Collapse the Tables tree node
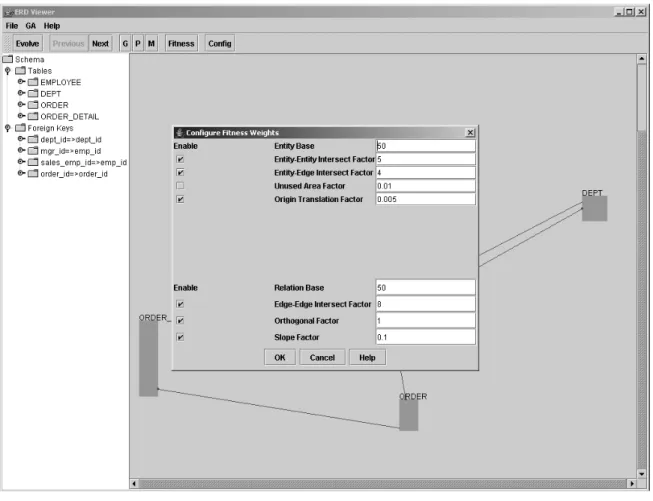 tap(7, 71)
